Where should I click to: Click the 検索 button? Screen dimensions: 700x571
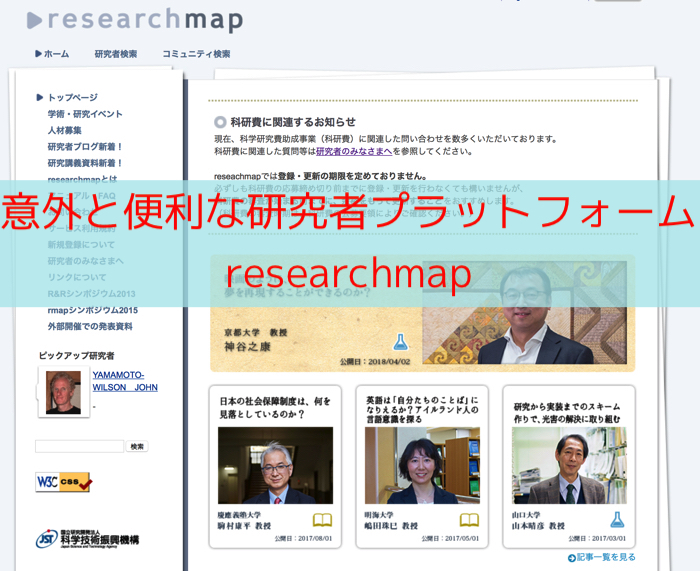pos(137,446)
